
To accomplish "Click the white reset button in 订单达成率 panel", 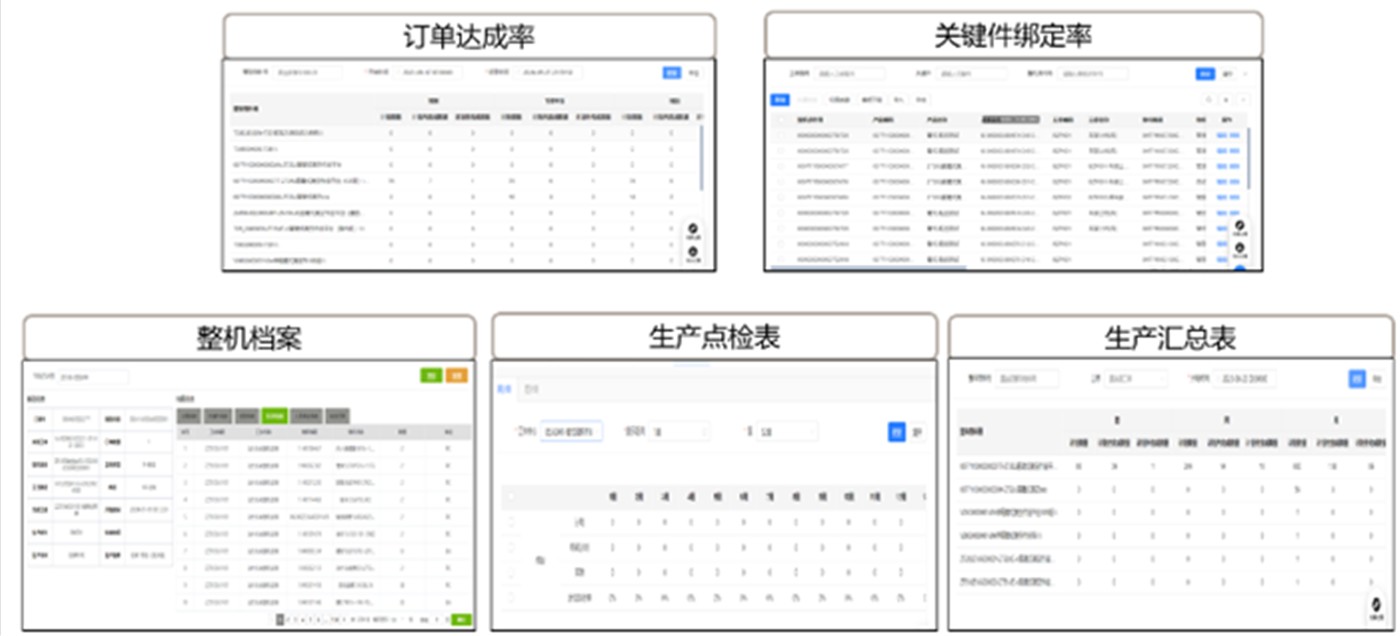I will click(x=693, y=73).
